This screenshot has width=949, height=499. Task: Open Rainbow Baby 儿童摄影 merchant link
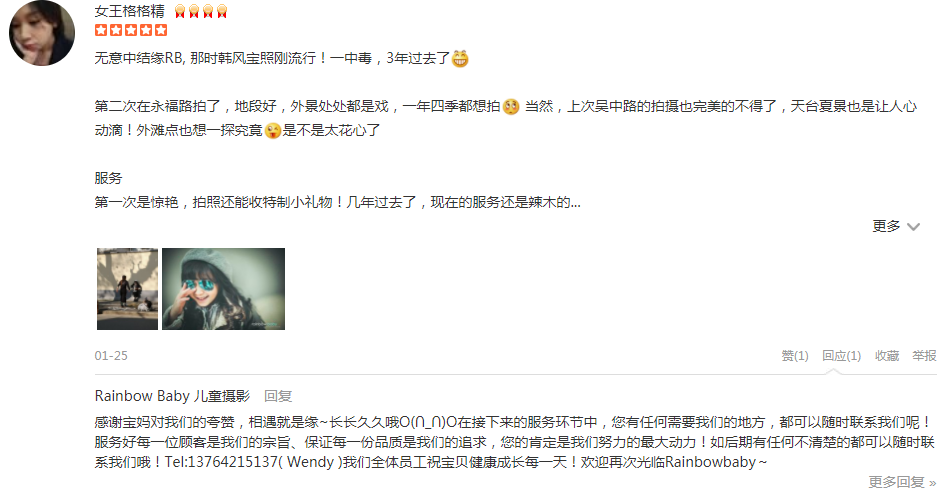coord(172,396)
